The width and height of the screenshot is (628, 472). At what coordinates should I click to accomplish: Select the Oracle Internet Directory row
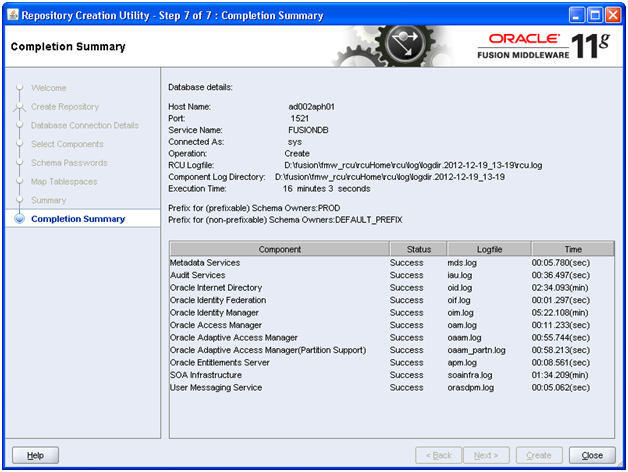392,288
